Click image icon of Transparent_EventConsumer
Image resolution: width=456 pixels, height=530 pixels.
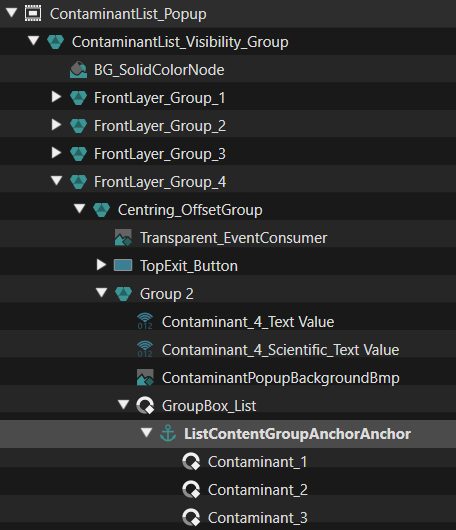pos(123,238)
